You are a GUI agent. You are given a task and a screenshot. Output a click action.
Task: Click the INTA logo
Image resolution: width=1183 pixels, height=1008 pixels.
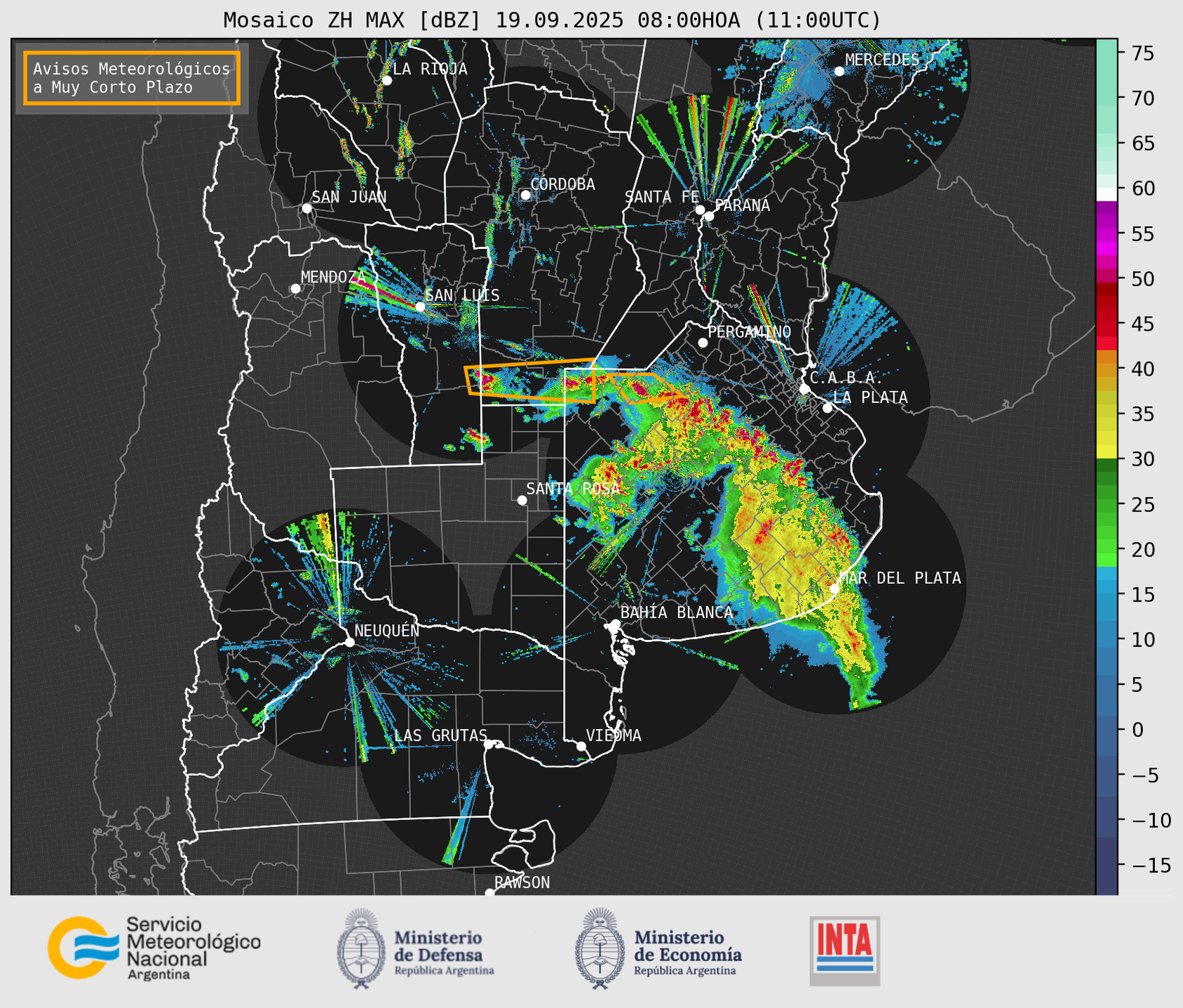tap(845, 951)
